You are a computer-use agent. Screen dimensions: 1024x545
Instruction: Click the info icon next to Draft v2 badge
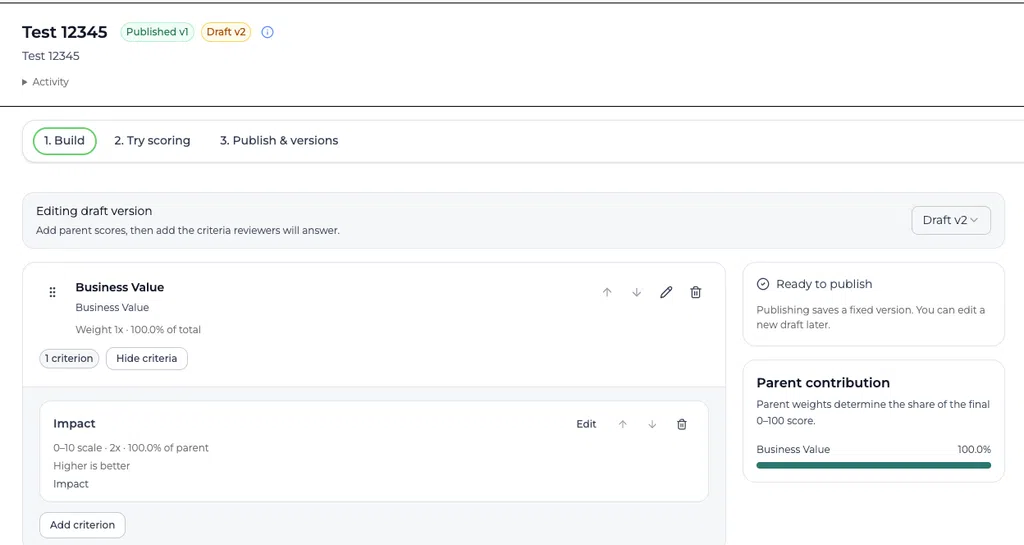(267, 32)
